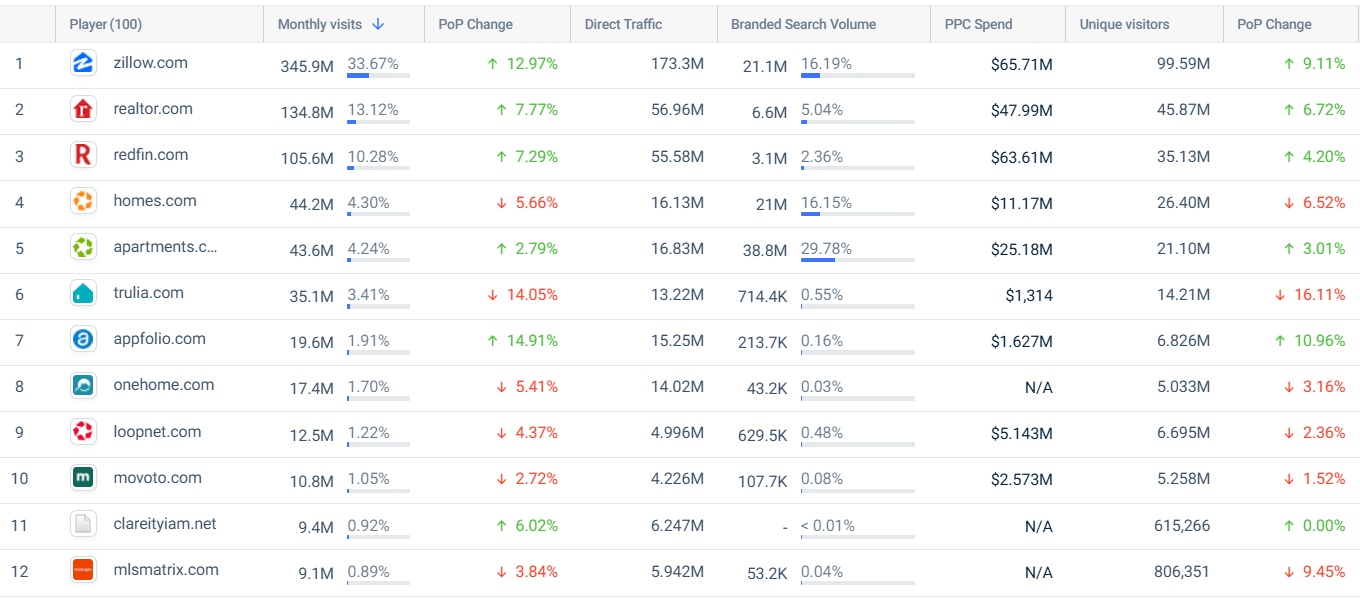Open the truncated apartments.c… link
The image size is (1360, 598).
[165, 247]
